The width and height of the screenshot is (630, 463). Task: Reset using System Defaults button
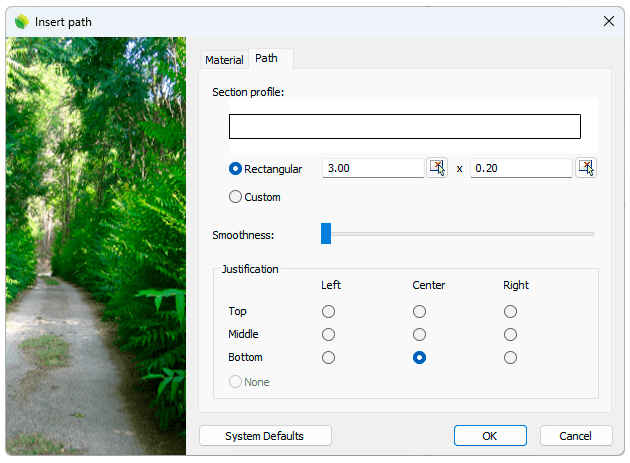click(x=264, y=436)
